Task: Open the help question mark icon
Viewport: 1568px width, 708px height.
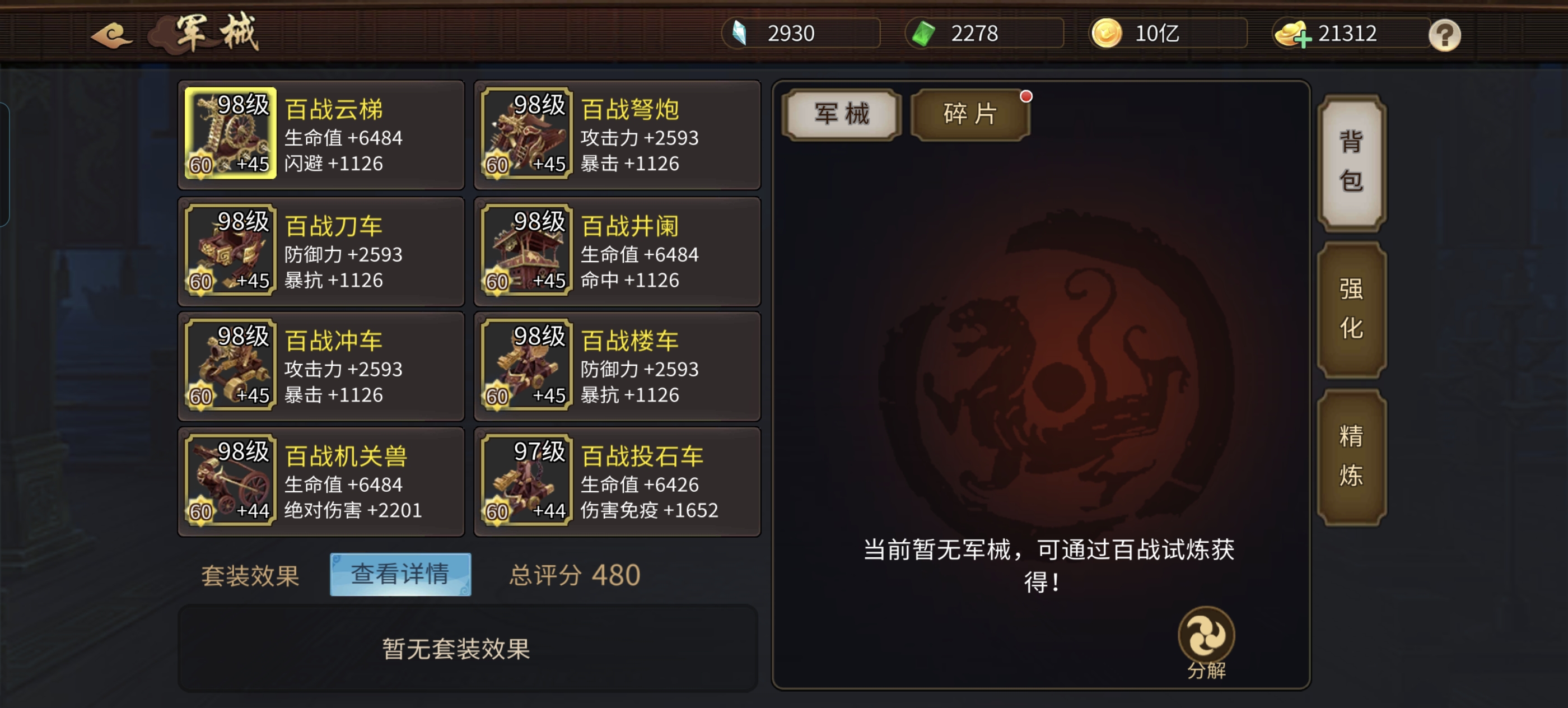Action: point(1444,35)
